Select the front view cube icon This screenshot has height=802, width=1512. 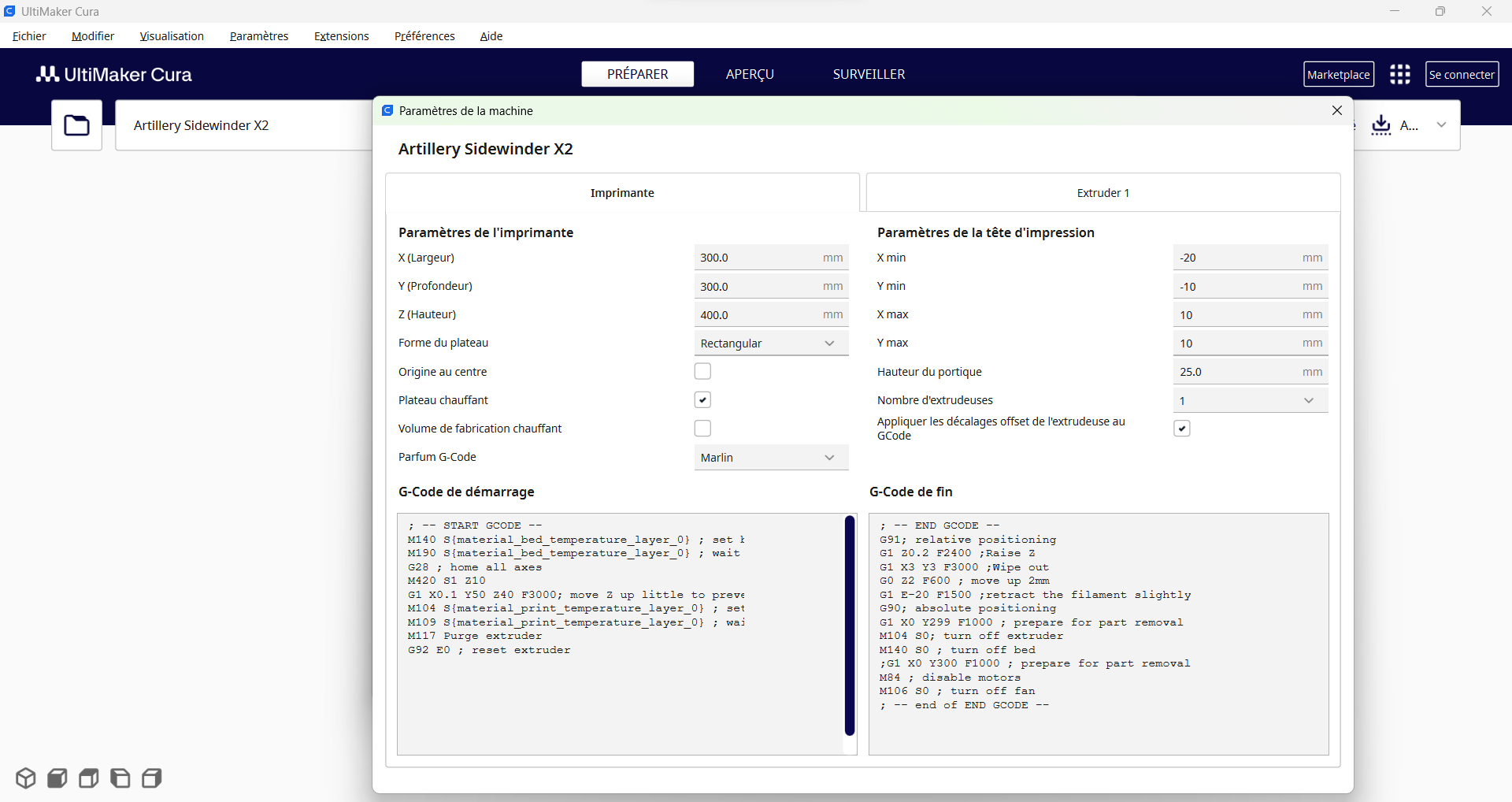click(57, 778)
